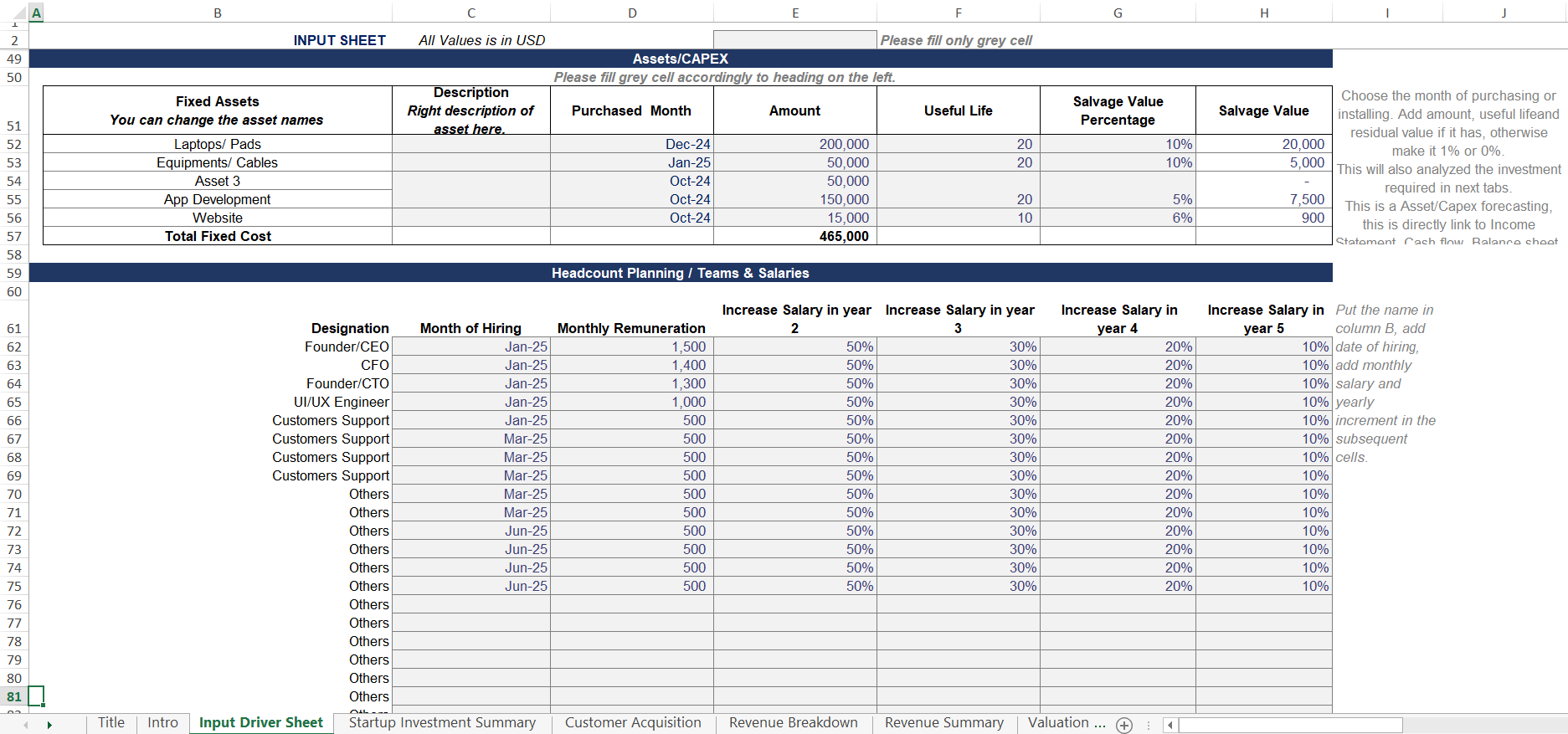Click the Total Fixed Cost label
Screen dimensions: 1568x734
tap(218, 236)
